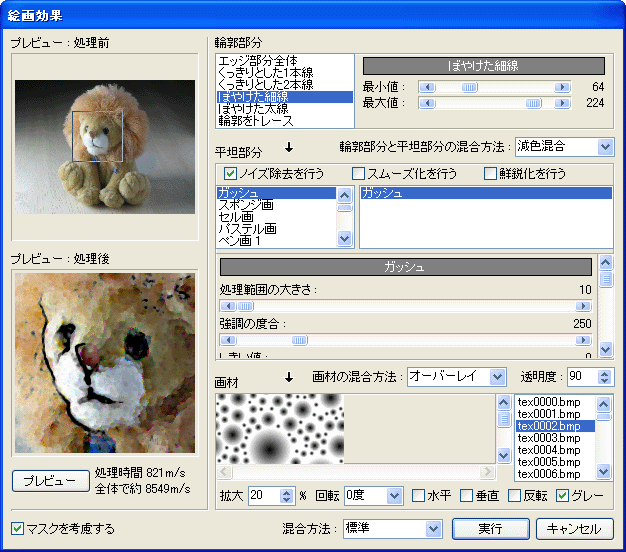This screenshot has height=552, width=626.
Task: Enable 鮮鋭化を行う checkbox
Action: coord(490,174)
